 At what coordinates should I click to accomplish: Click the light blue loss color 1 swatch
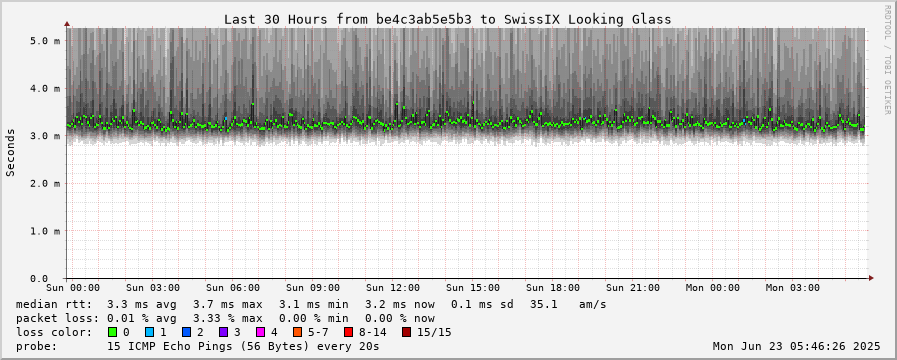[149, 333]
